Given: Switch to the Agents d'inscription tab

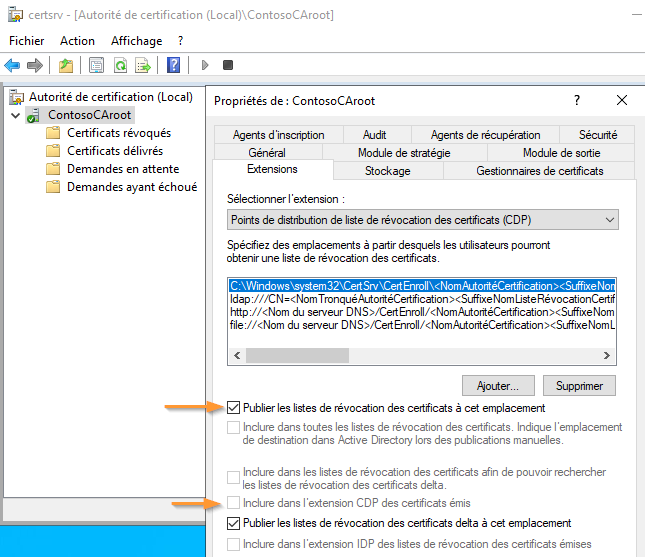Looking at the screenshot, I should [x=278, y=135].
